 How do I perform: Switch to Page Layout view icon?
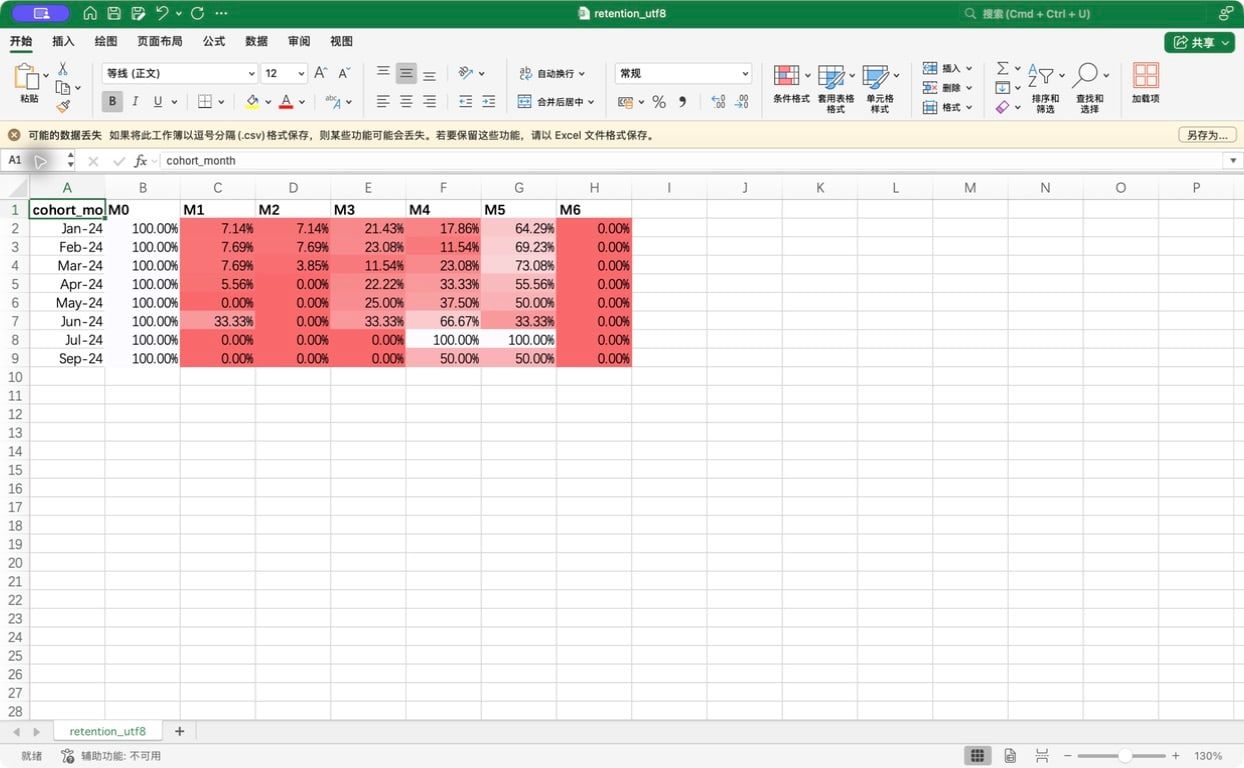tap(1010, 756)
